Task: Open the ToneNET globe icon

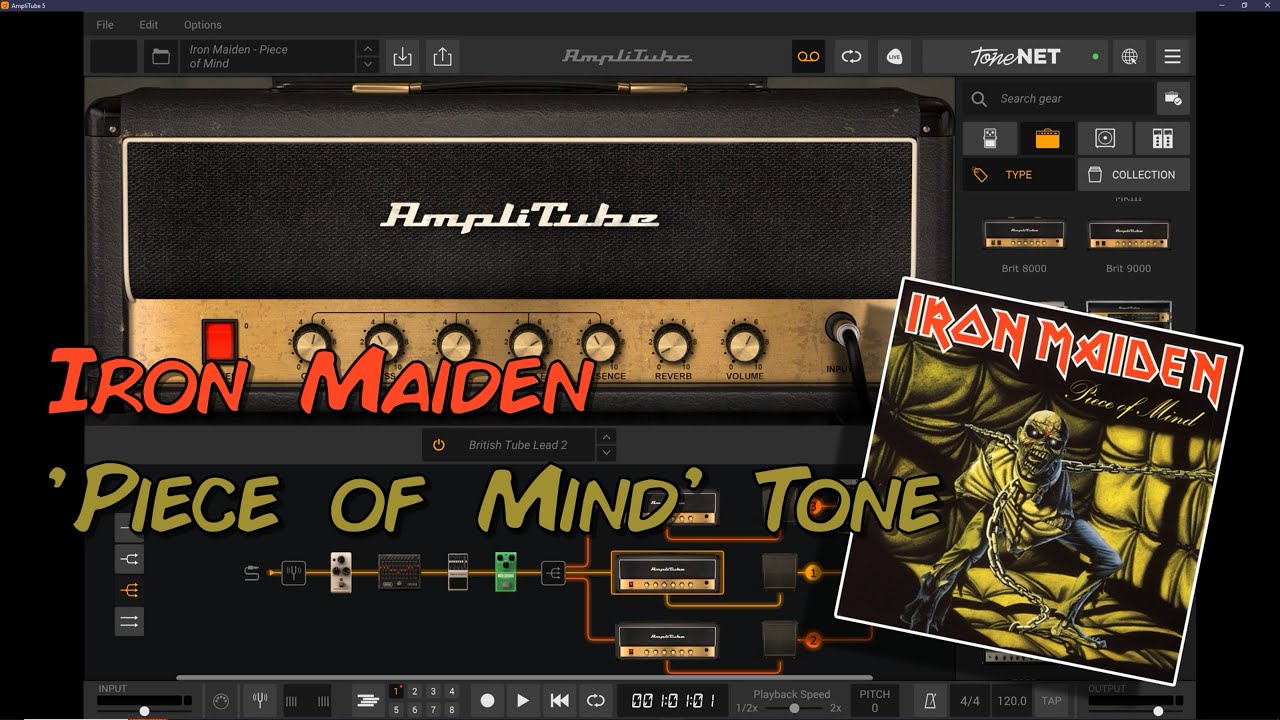Action: (1129, 57)
